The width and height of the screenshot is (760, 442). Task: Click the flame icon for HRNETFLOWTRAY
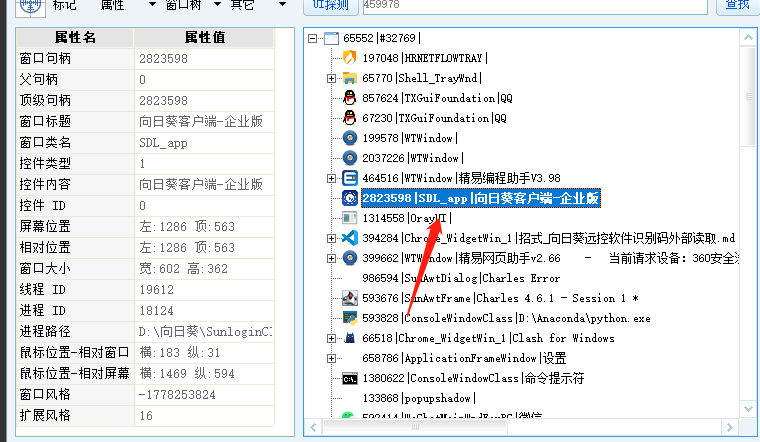[349, 58]
